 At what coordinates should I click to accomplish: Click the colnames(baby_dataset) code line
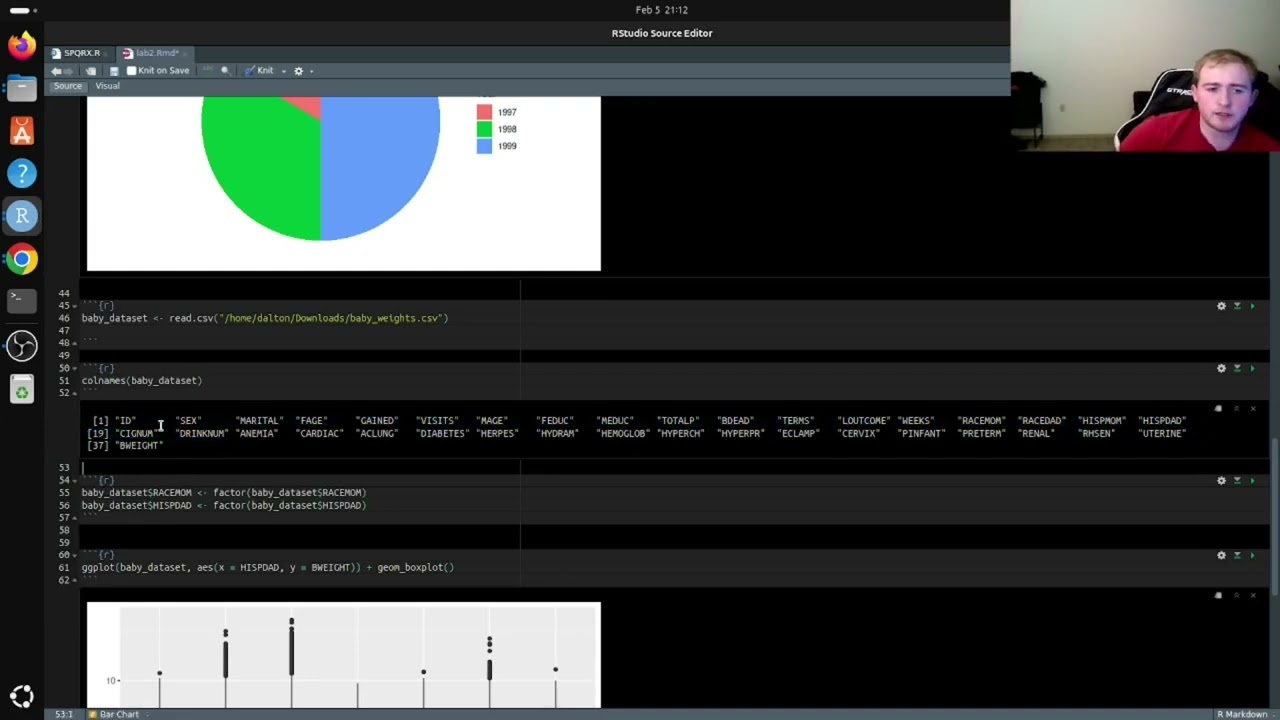142,380
